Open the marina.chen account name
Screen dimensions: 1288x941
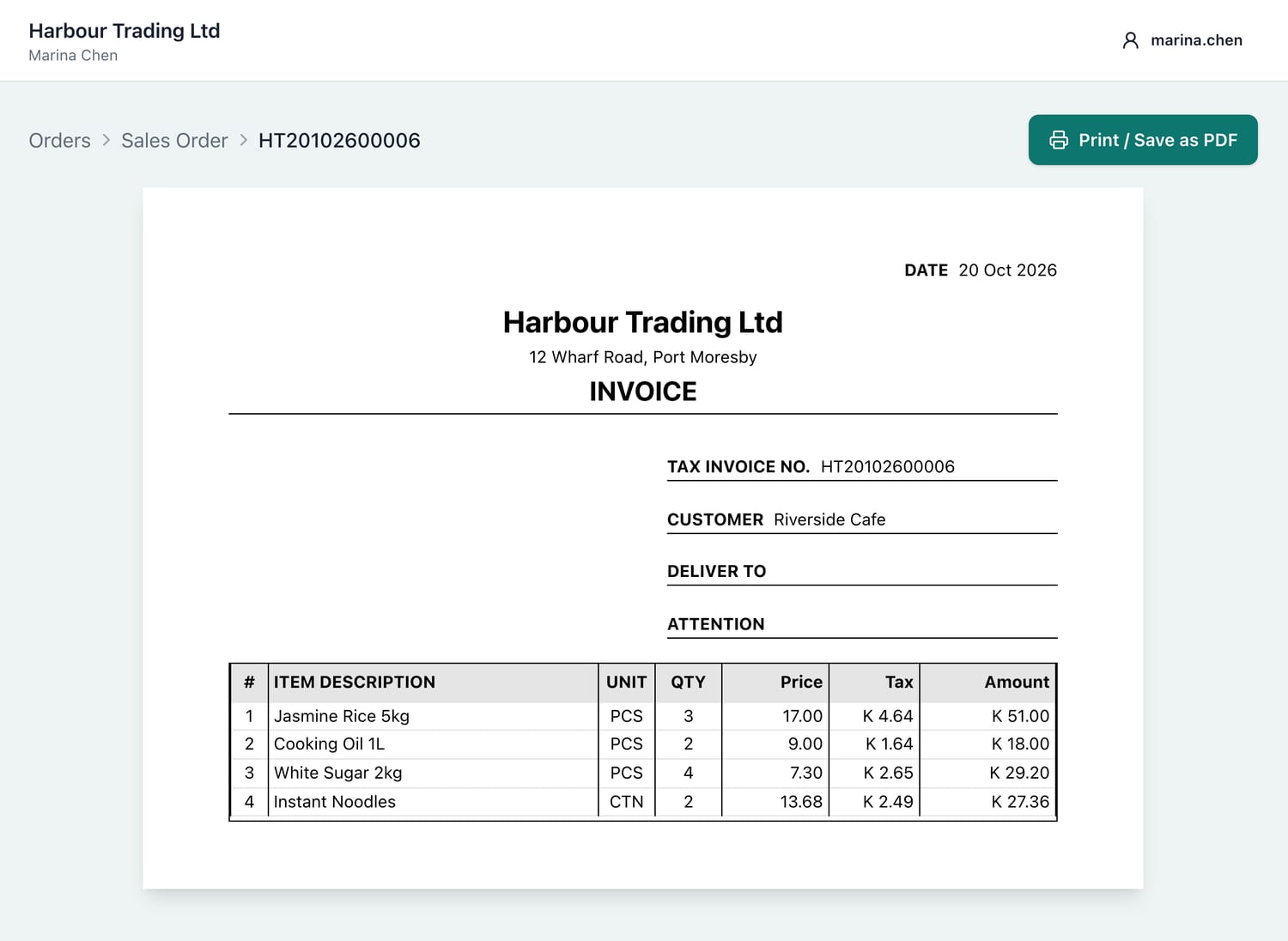[x=1196, y=40]
